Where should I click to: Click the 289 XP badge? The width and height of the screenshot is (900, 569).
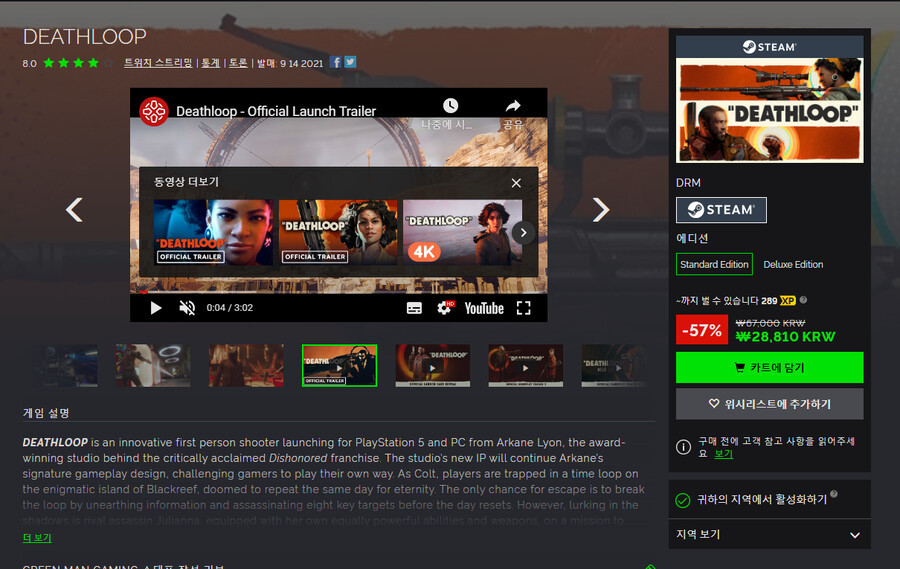[778, 300]
